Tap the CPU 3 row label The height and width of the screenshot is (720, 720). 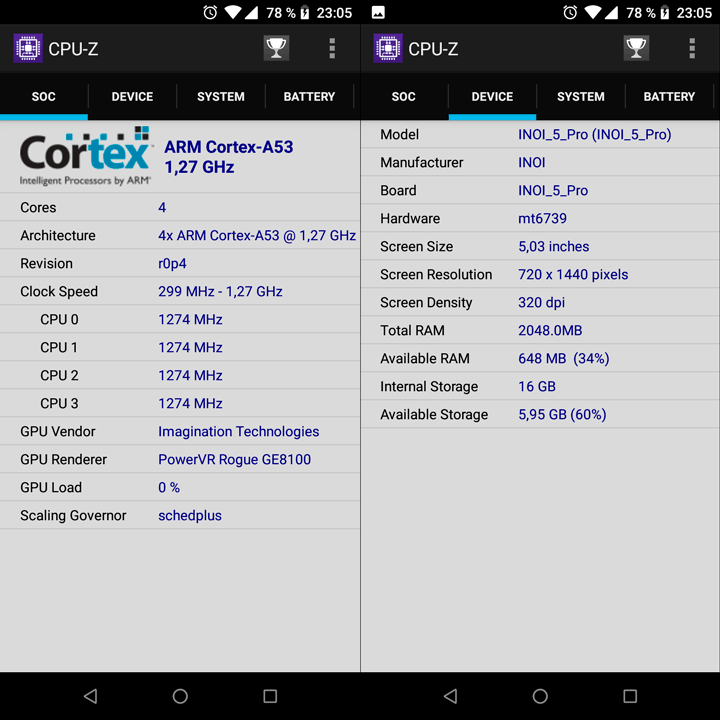pyautogui.click(x=59, y=404)
